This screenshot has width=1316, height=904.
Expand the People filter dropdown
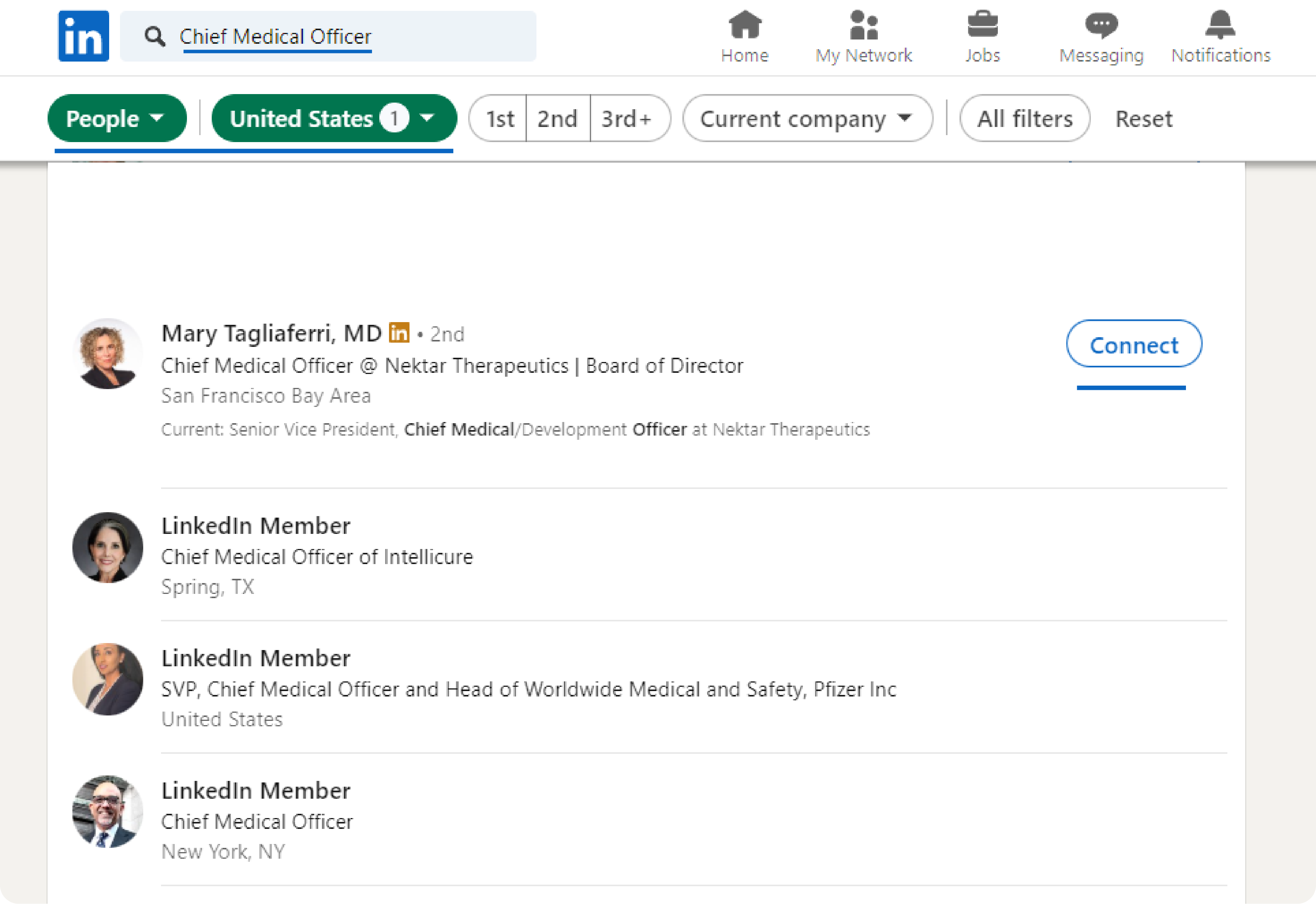click(x=117, y=118)
